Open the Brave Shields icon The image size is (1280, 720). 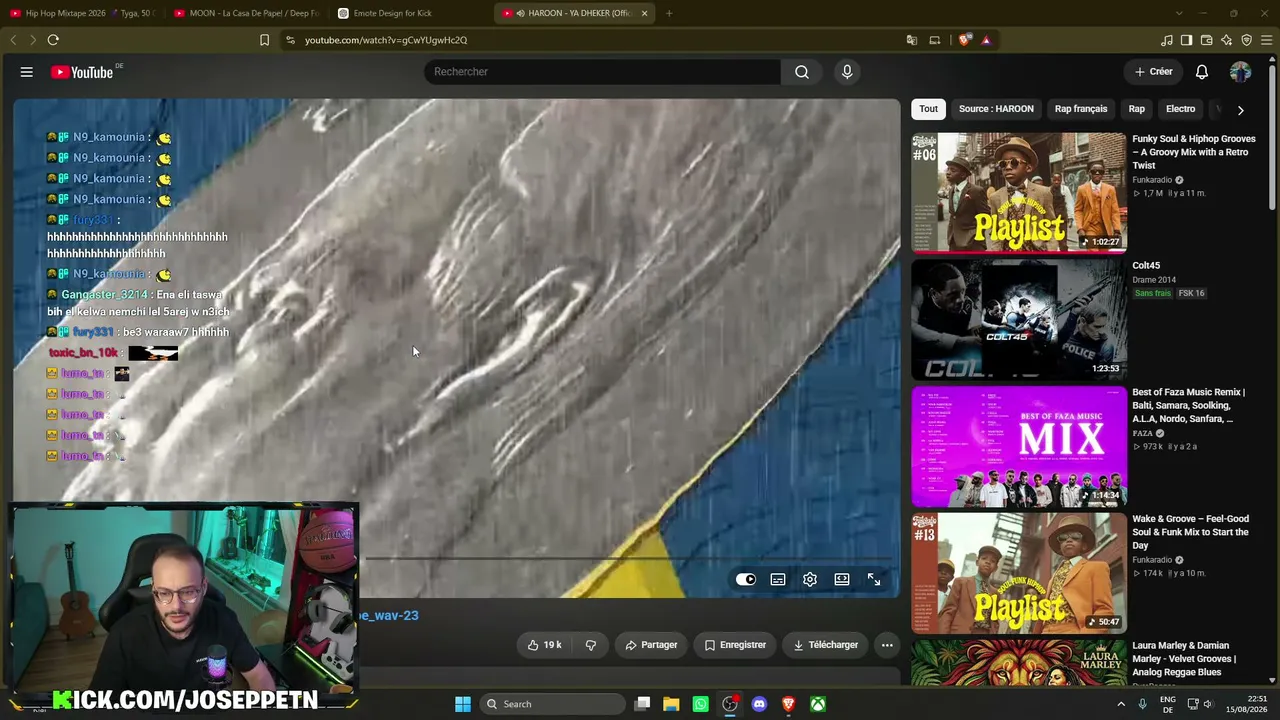point(964,40)
